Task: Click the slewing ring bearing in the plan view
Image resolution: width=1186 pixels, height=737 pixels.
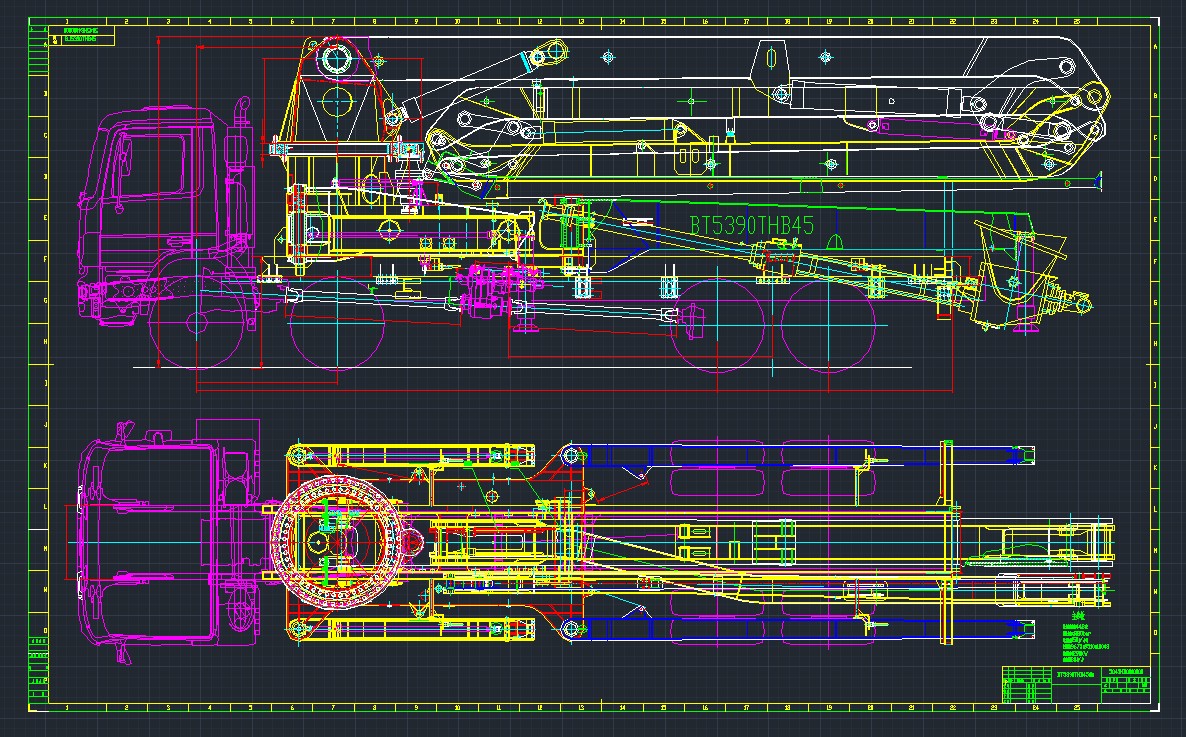Action: tap(337, 543)
